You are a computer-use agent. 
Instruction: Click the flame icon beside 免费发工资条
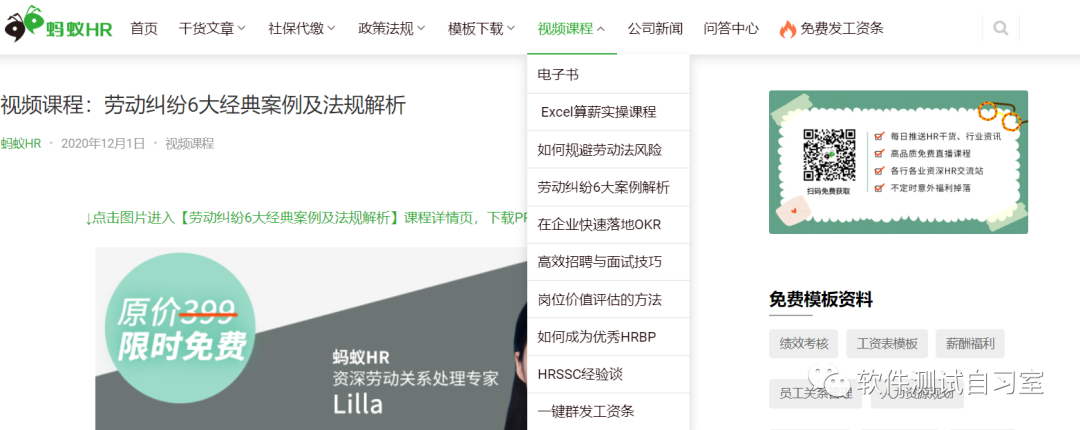click(x=788, y=29)
